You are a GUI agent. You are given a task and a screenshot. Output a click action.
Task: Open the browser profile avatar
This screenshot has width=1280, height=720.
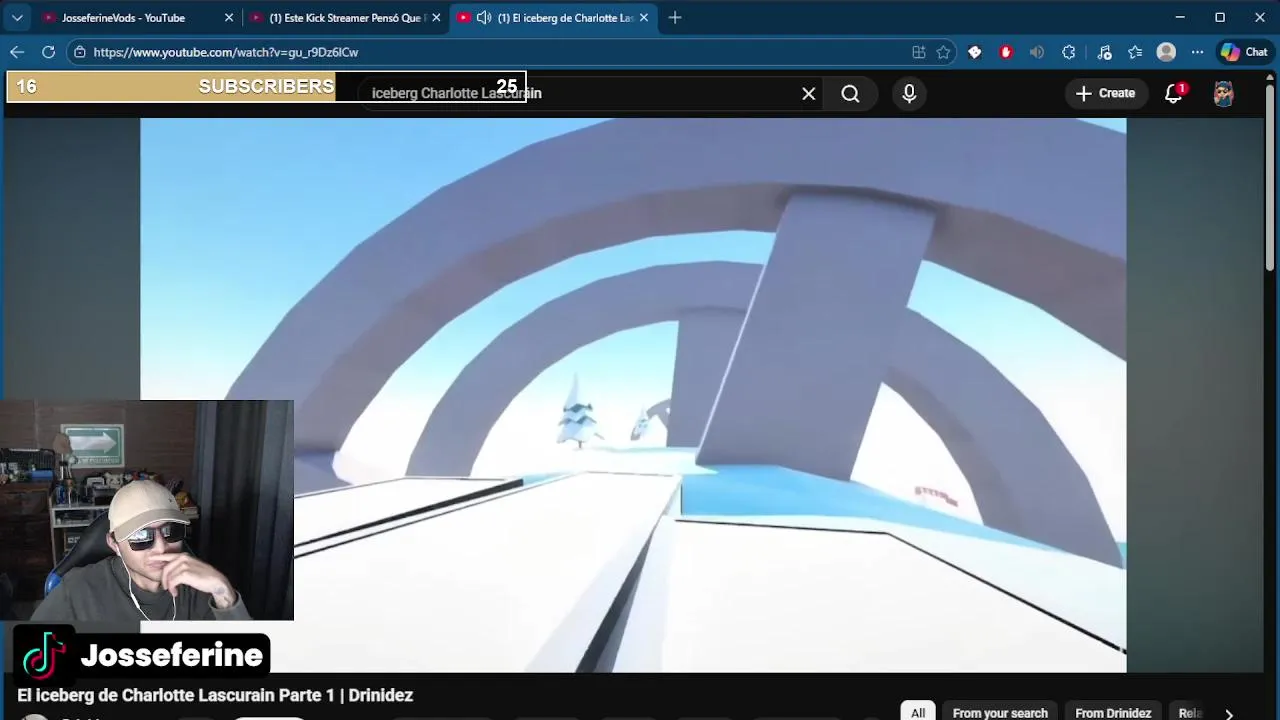pos(1166,52)
